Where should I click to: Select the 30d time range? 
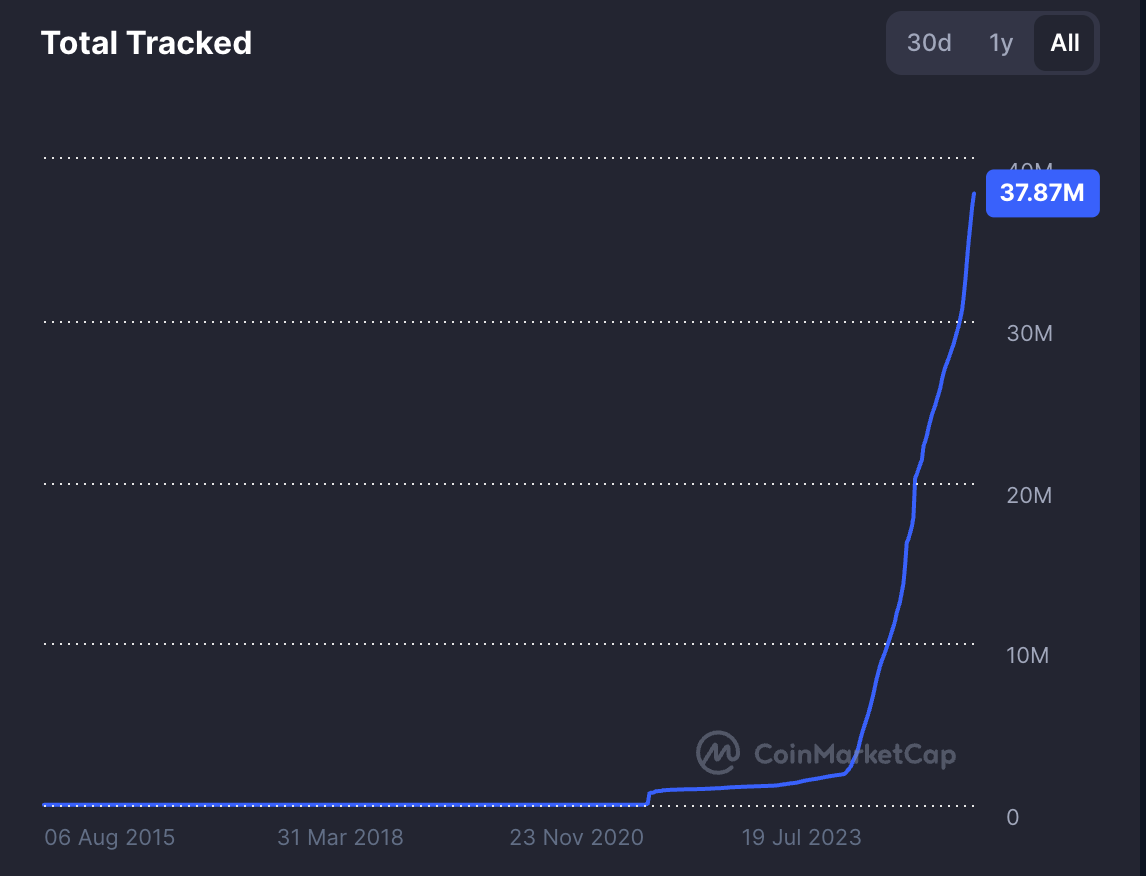click(x=928, y=43)
